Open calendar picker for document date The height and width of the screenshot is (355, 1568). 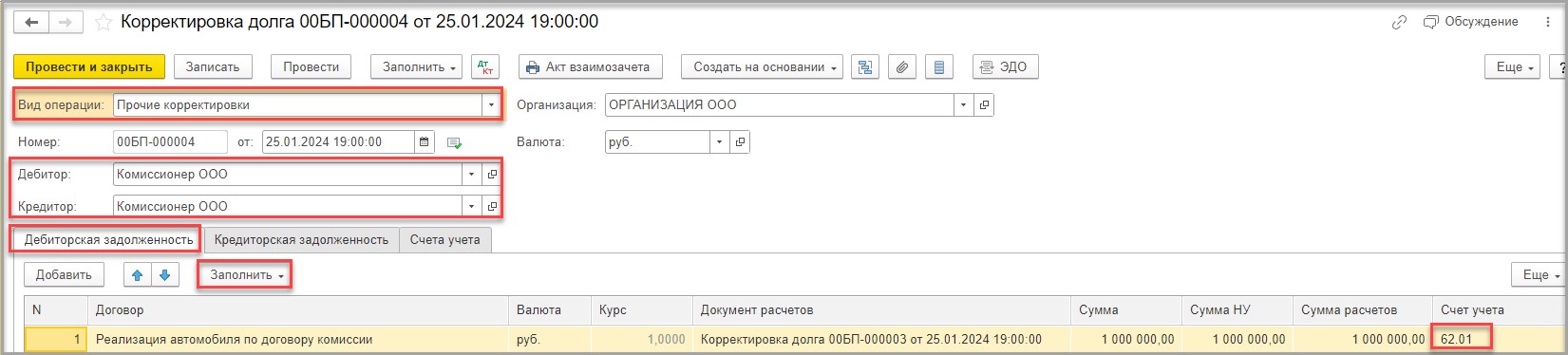point(425,142)
